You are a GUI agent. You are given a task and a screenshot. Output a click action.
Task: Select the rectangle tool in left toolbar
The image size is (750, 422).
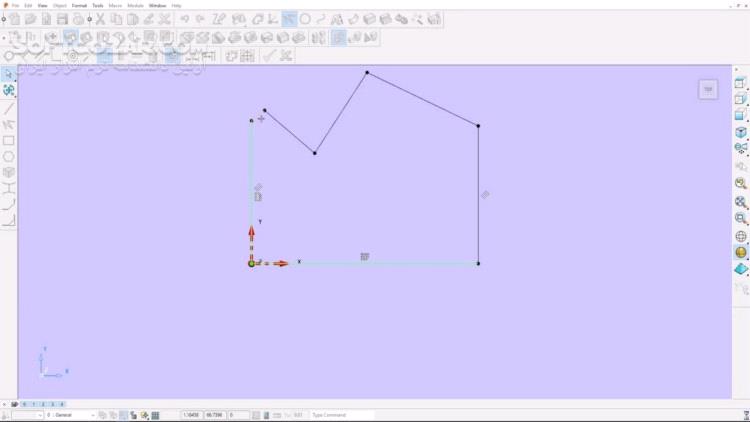click(x=9, y=141)
